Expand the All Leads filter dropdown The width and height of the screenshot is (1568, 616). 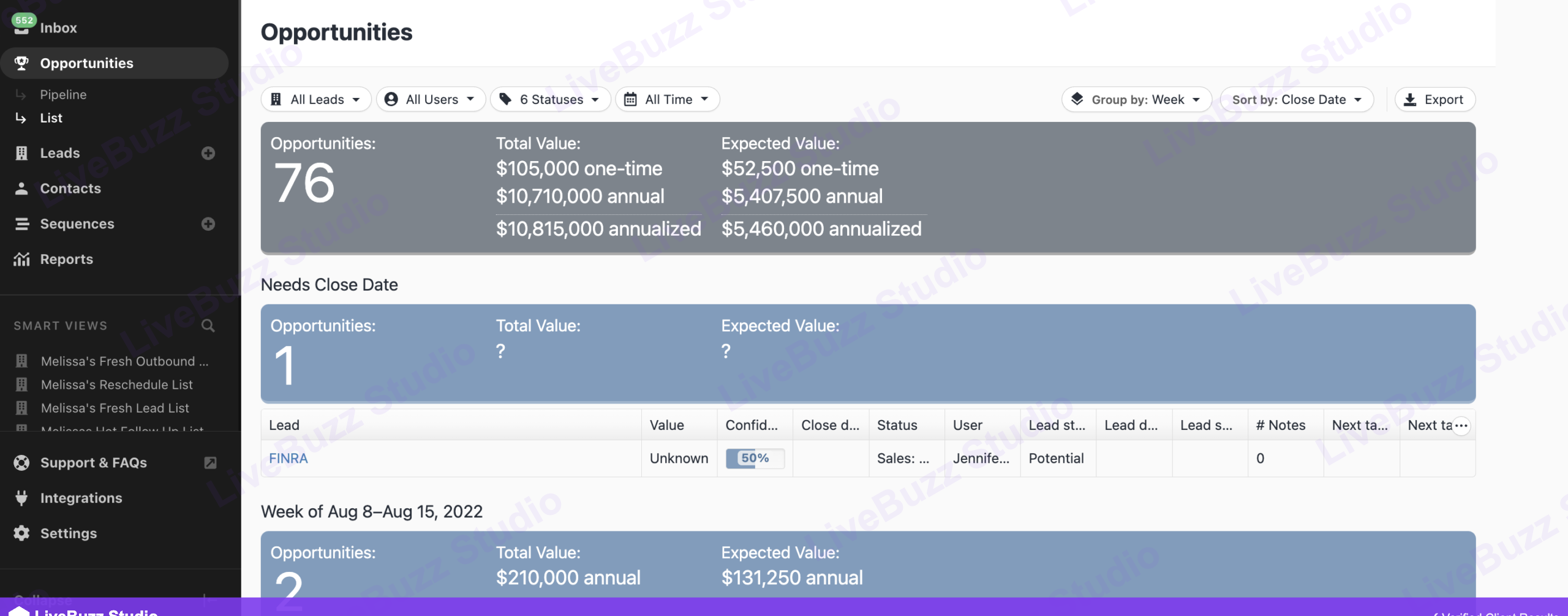(x=316, y=99)
